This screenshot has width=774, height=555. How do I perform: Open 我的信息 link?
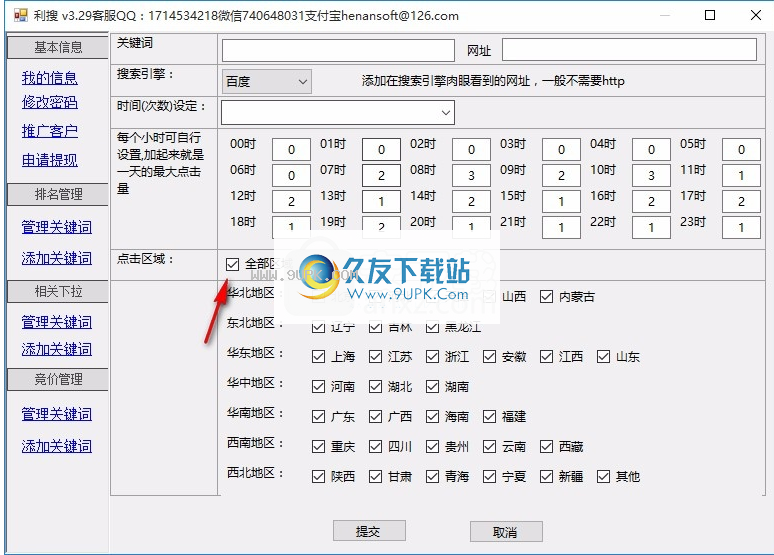pos(49,78)
